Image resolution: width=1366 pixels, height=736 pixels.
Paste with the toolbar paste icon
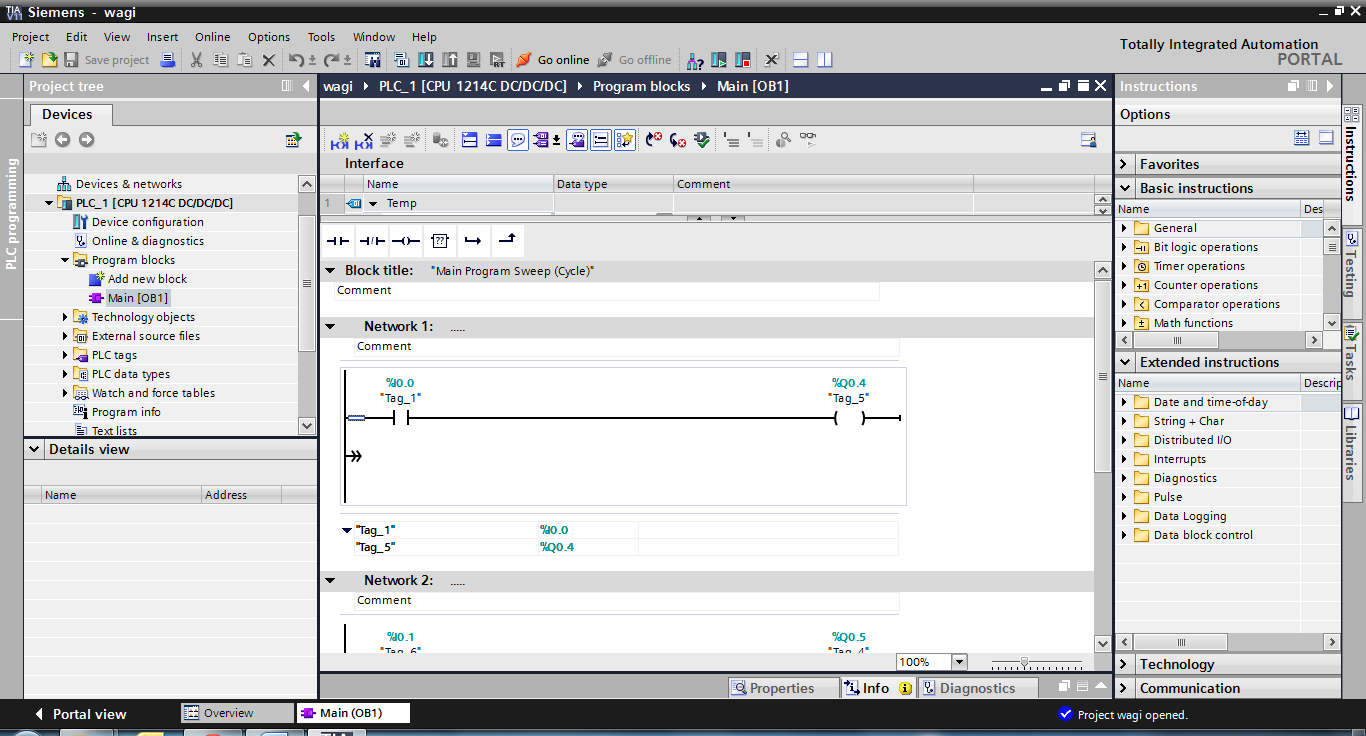(x=245, y=60)
